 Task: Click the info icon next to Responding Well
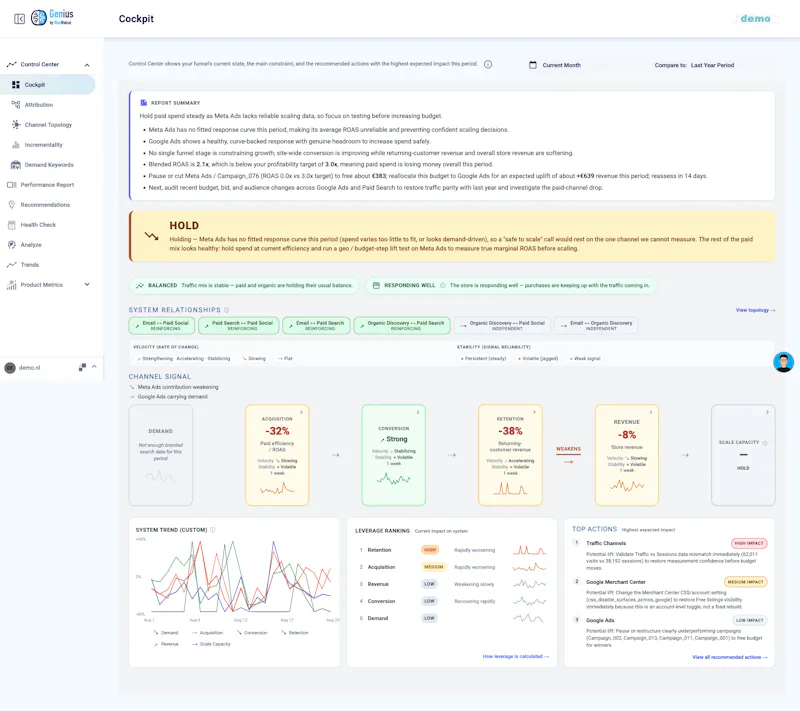[442, 286]
